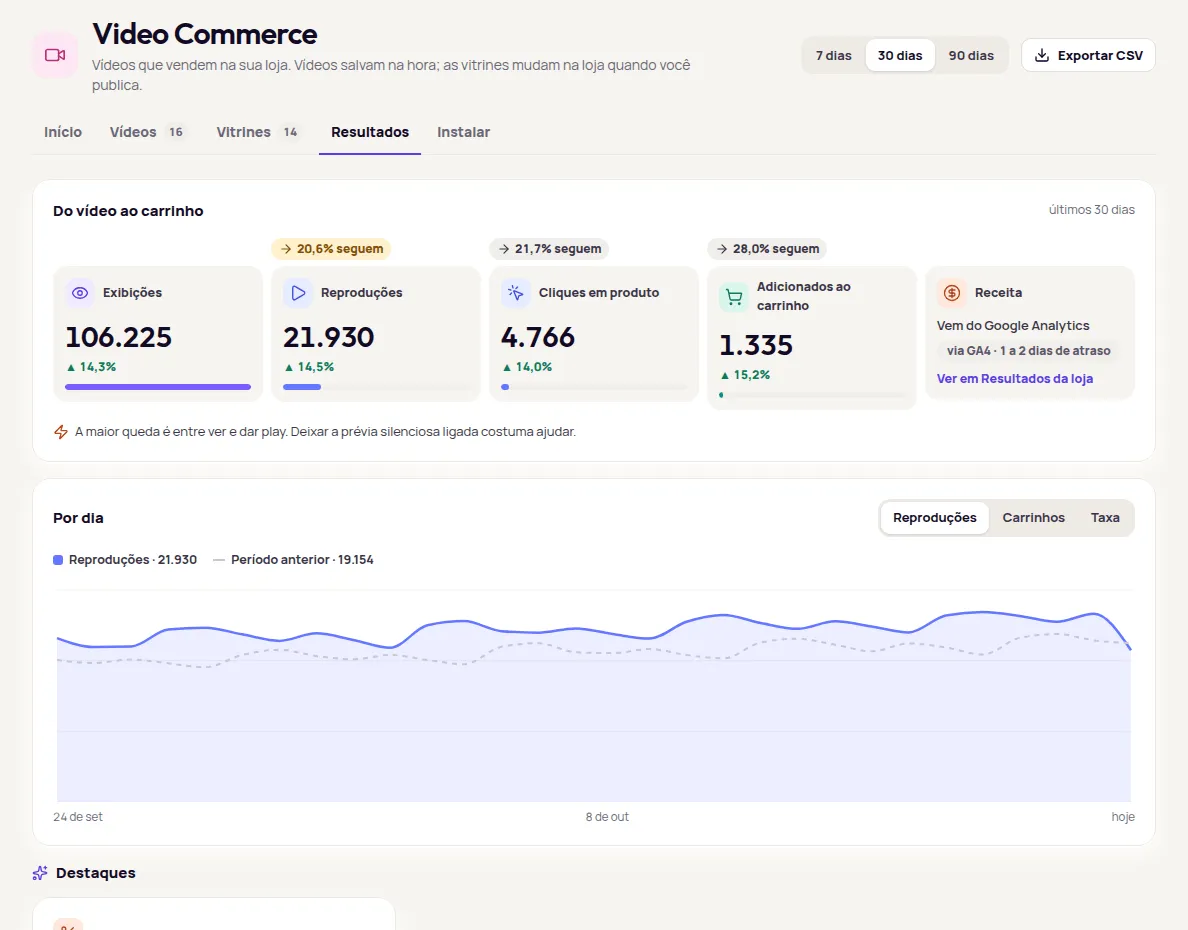Select the 90 dias period

[971, 55]
